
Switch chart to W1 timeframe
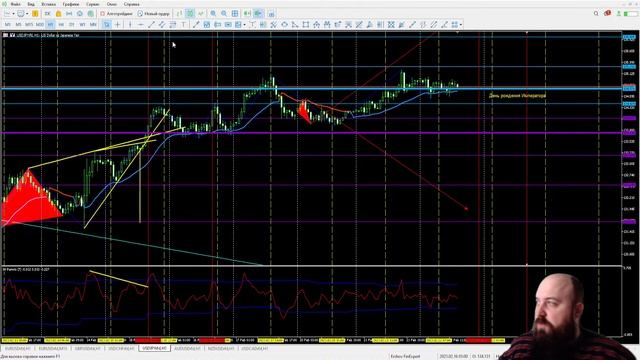(82, 25)
